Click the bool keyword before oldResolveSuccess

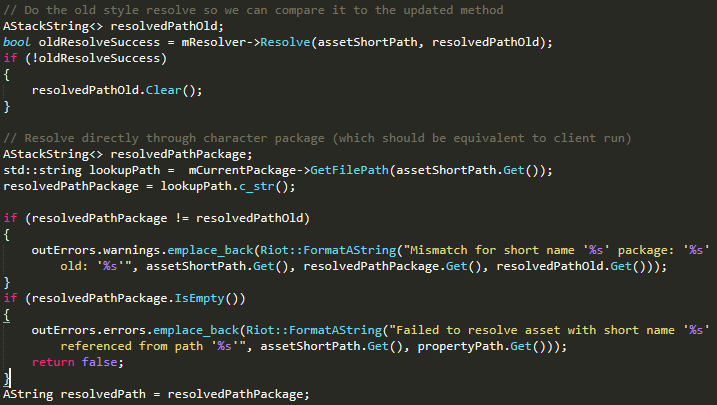pos(17,41)
